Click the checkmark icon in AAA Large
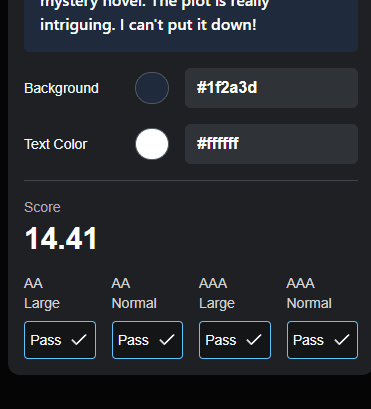 (x=254, y=340)
